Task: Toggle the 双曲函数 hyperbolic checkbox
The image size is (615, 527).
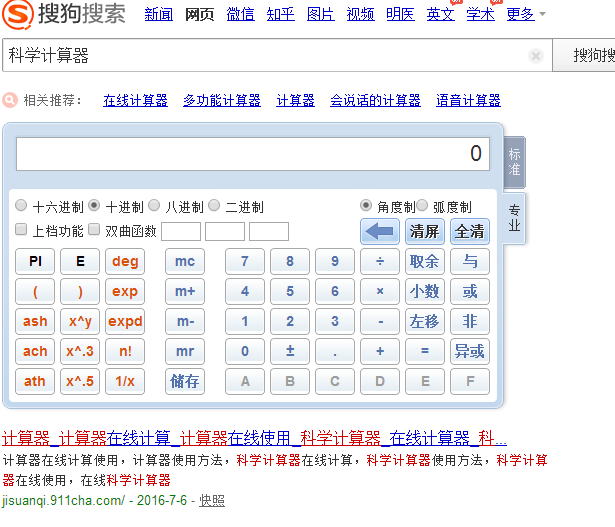Action: pyautogui.click(x=95, y=230)
